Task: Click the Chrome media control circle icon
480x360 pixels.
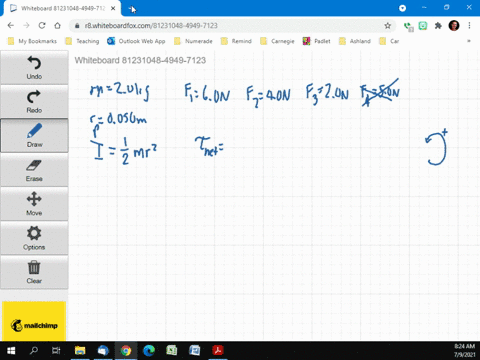Action: click(402, 8)
